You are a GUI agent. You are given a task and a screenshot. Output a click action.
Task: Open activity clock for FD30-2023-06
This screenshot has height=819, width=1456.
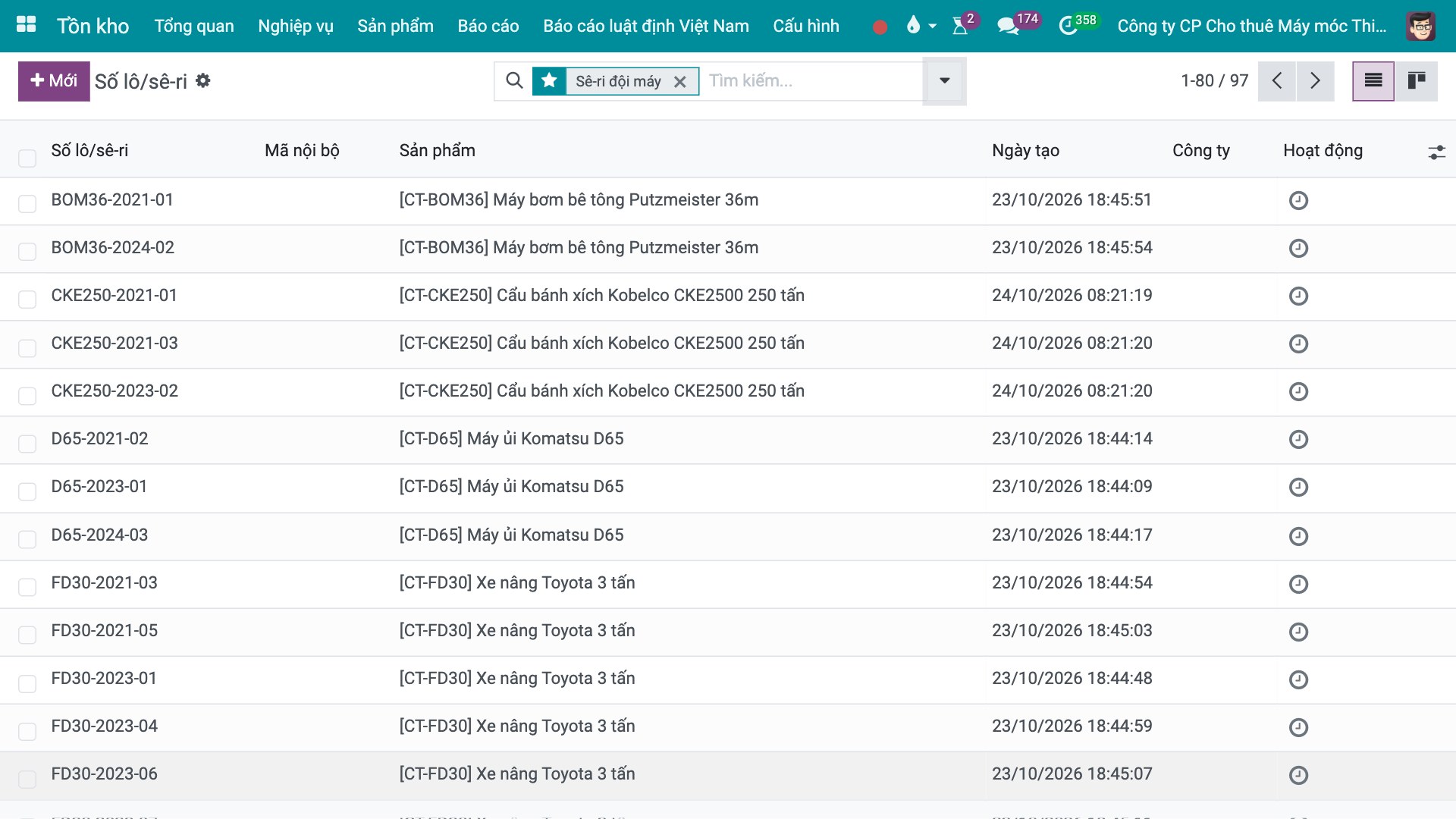tap(1298, 775)
